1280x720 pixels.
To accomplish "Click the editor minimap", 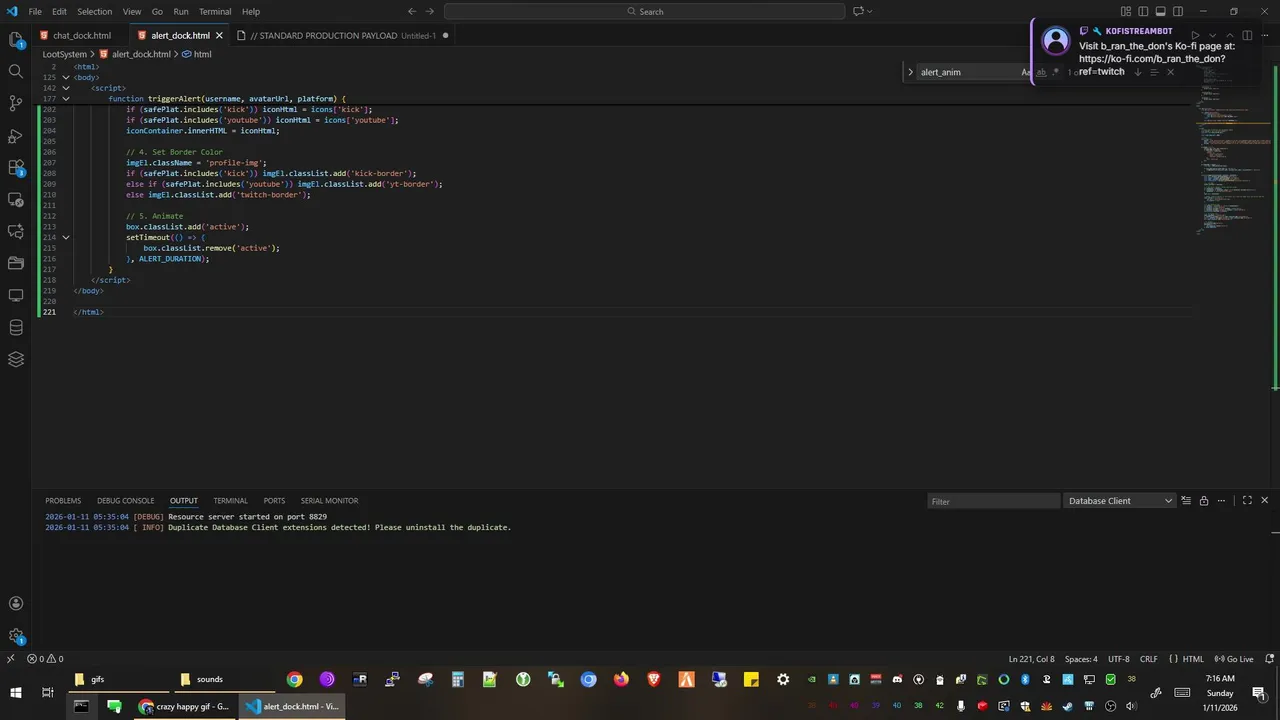I will [1233, 150].
